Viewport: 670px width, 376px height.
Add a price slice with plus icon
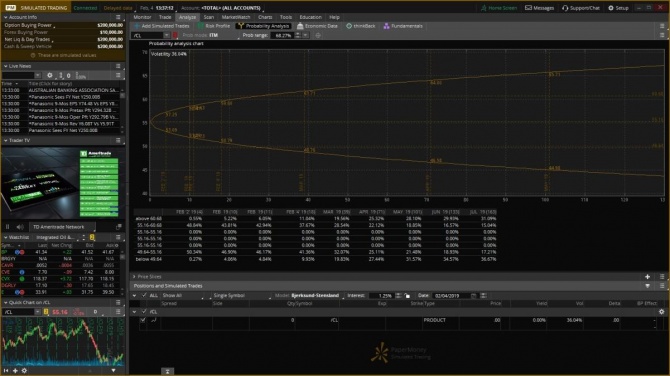click(x=647, y=277)
